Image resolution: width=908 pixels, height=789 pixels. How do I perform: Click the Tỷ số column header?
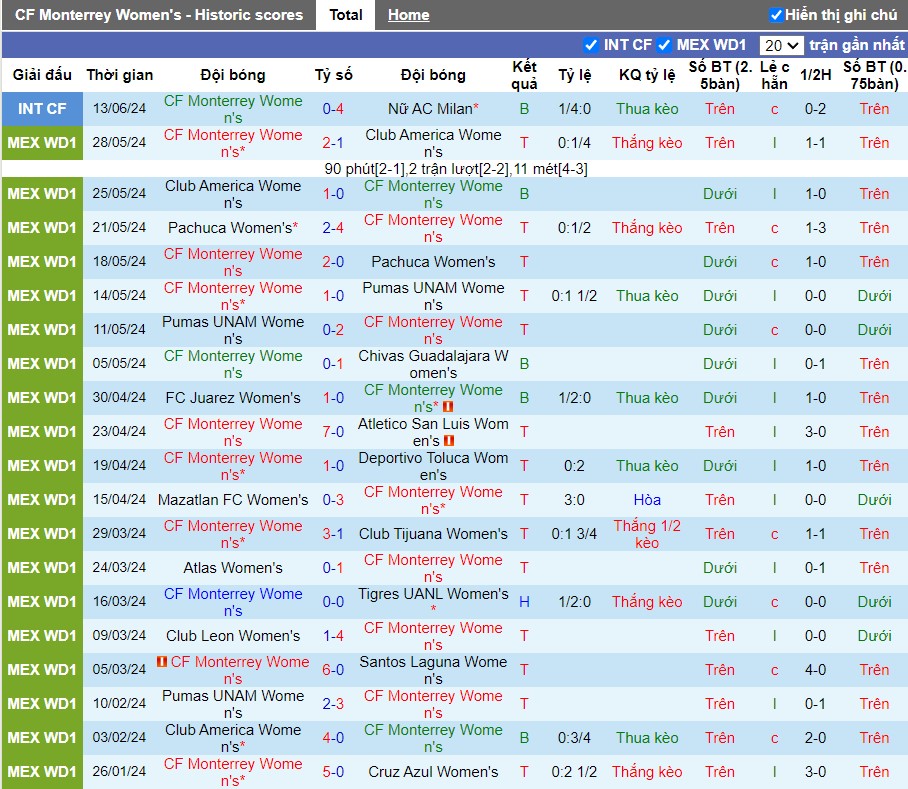coord(334,75)
